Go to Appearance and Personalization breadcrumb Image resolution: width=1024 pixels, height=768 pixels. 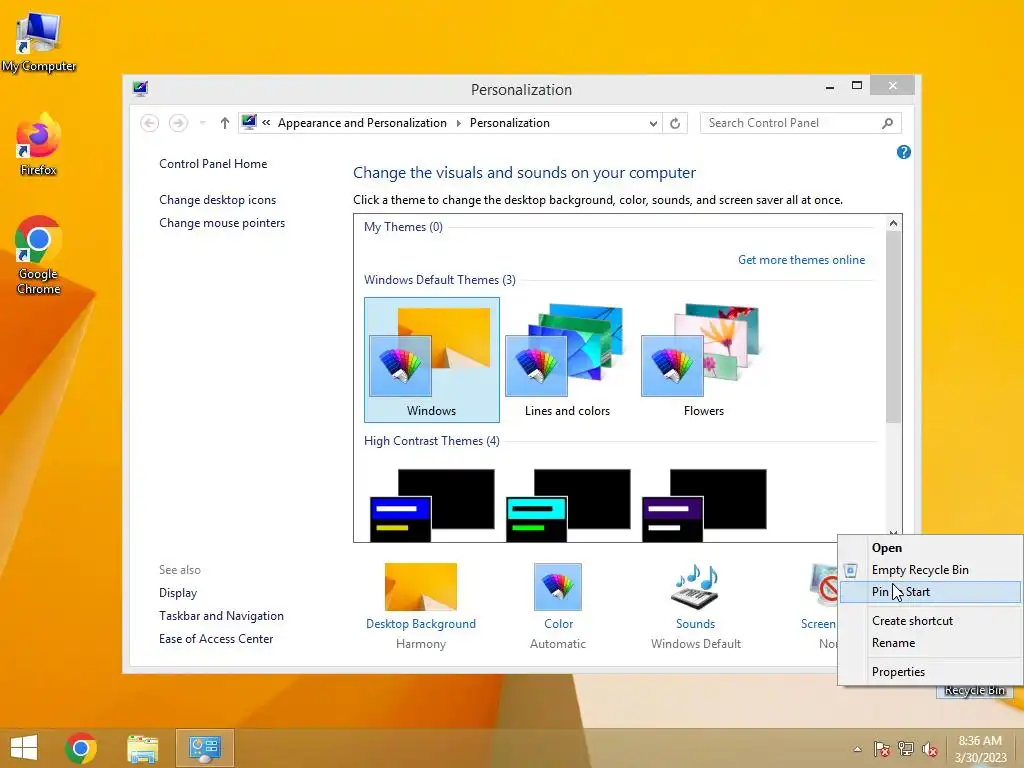(362, 123)
